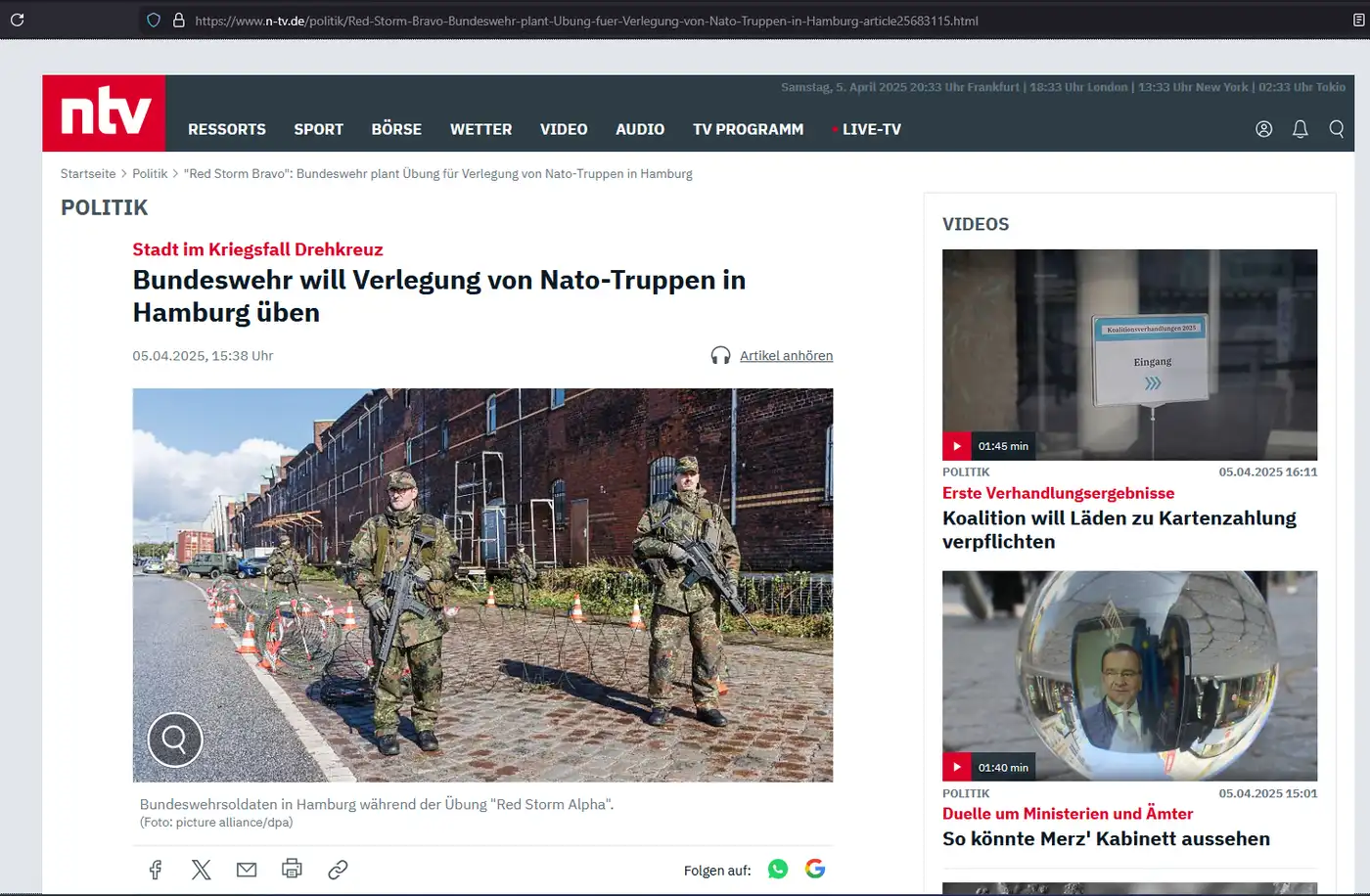Print the article using printer icon

pyautogui.click(x=292, y=869)
